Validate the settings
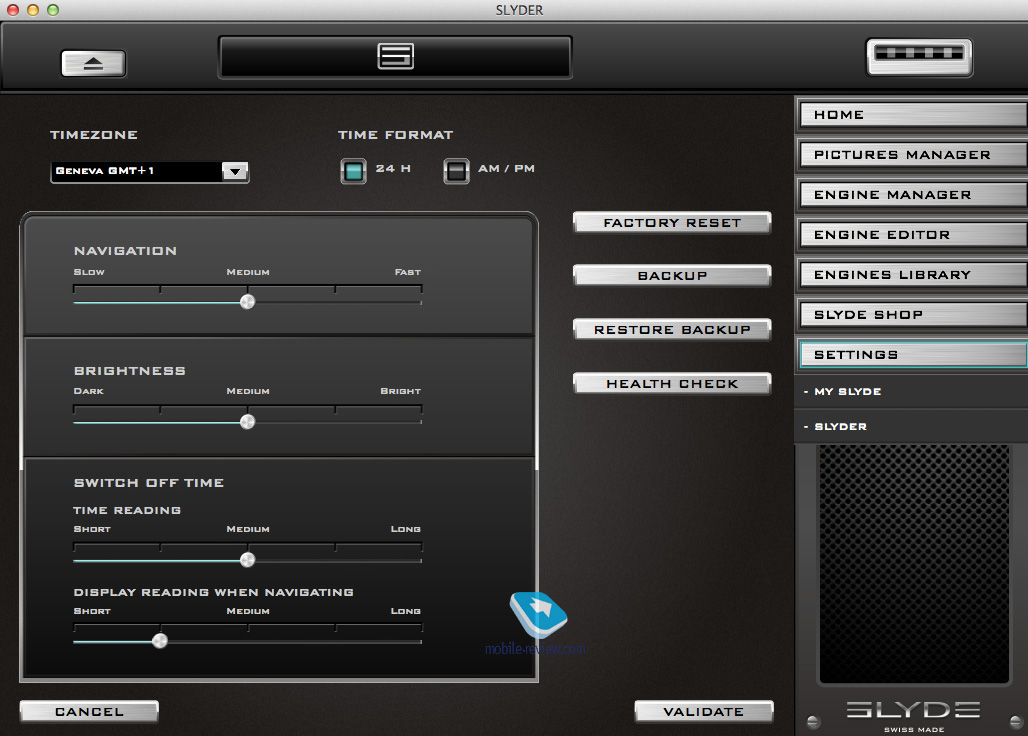 pyautogui.click(x=703, y=712)
